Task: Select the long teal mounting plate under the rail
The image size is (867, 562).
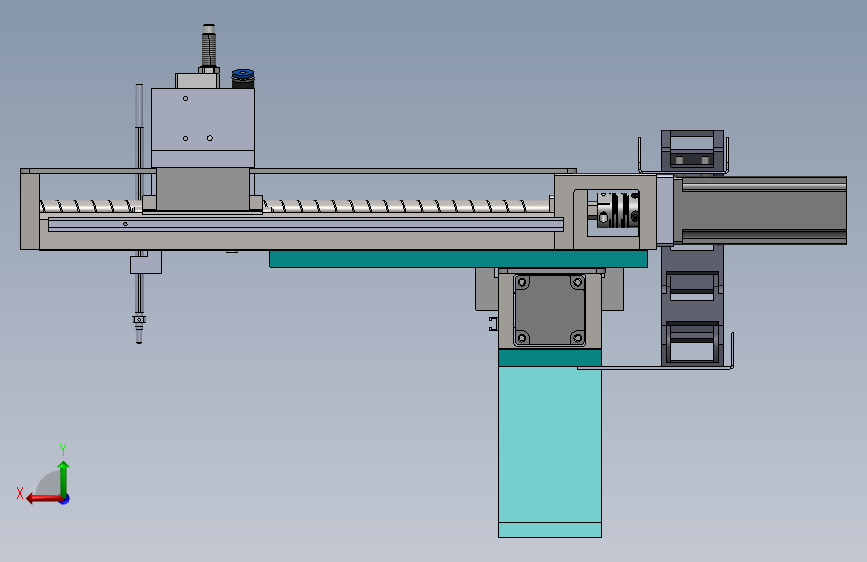Action: point(458,259)
